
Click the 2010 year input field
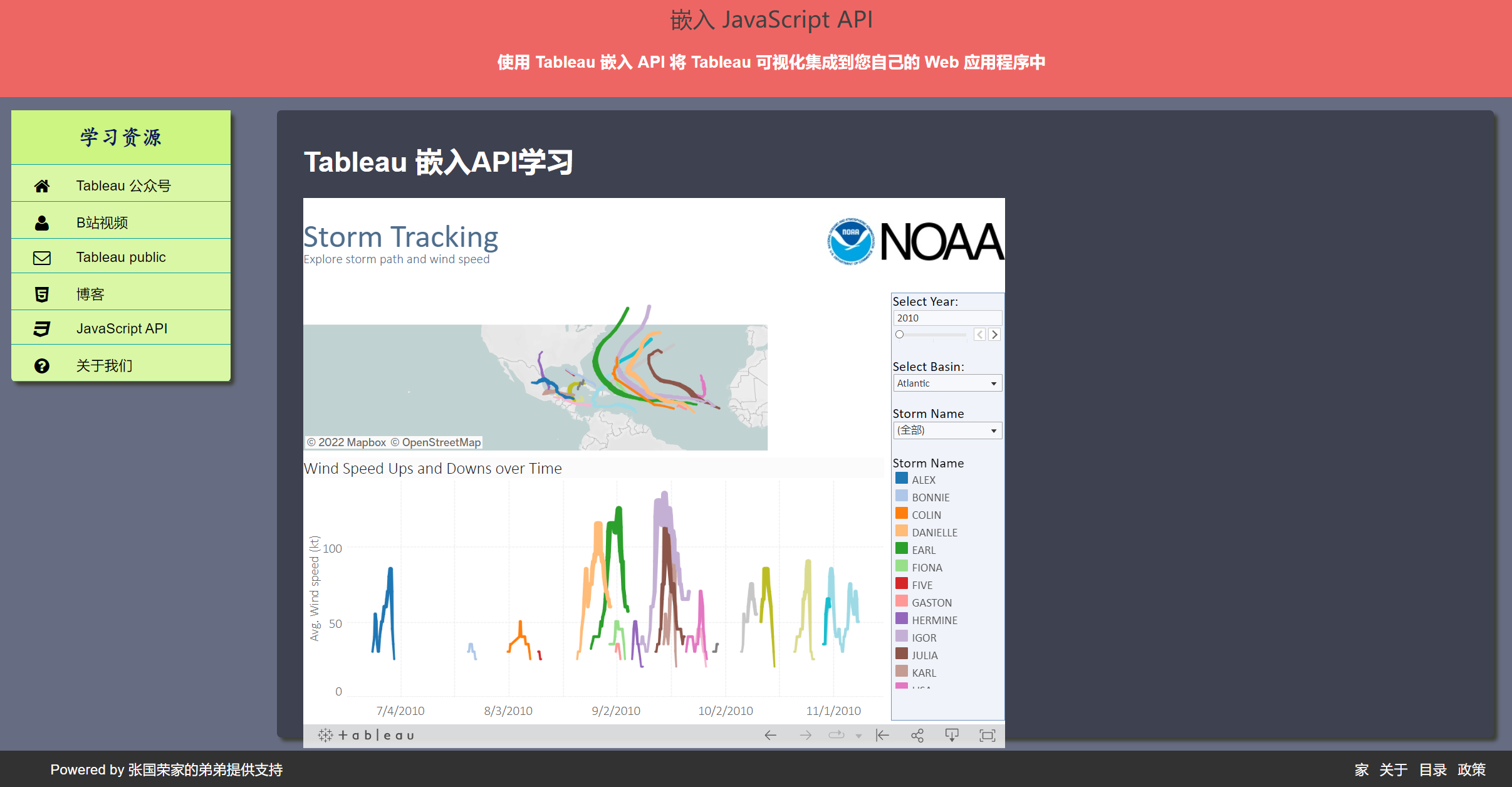(x=947, y=318)
